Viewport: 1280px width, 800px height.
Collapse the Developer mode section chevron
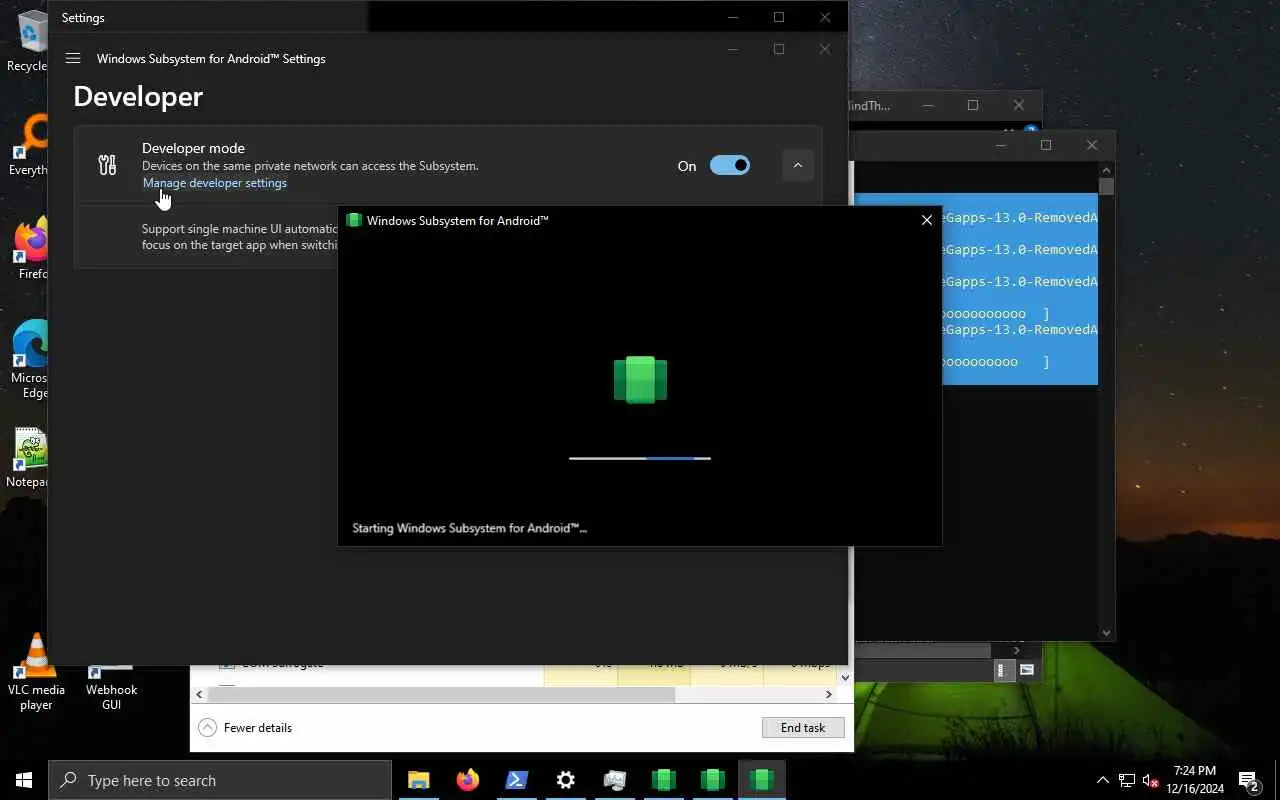(x=797, y=165)
